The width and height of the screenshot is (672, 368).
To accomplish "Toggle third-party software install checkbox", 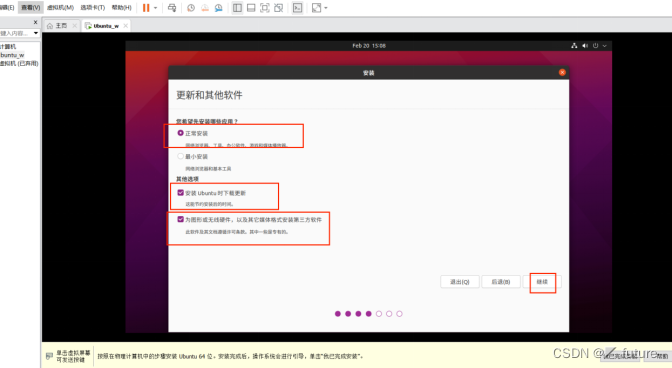I will coord(180,219).
